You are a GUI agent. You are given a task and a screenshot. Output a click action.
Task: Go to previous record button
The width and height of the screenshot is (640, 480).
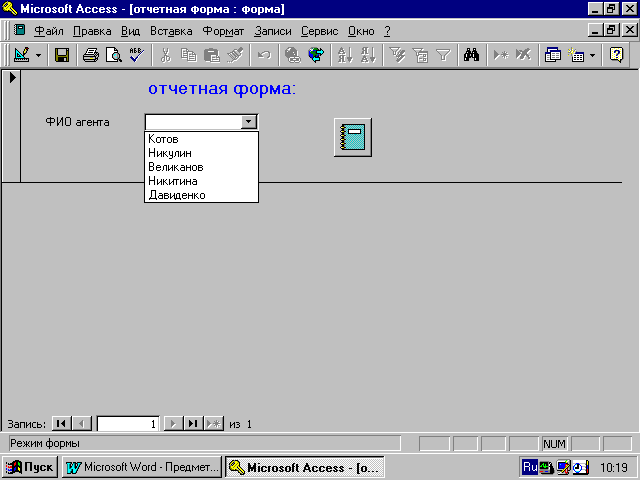(82, 424)
